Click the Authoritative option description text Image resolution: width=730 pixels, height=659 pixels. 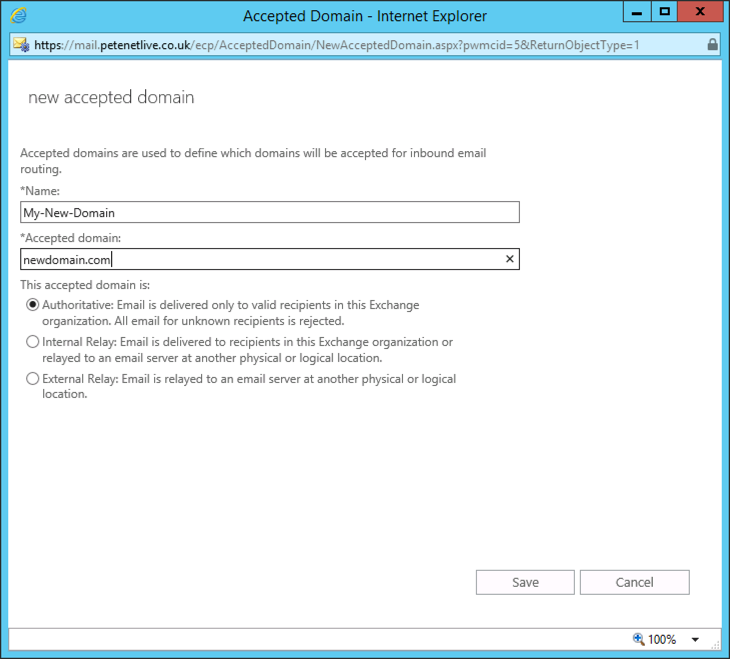click(x=230, y=313)
